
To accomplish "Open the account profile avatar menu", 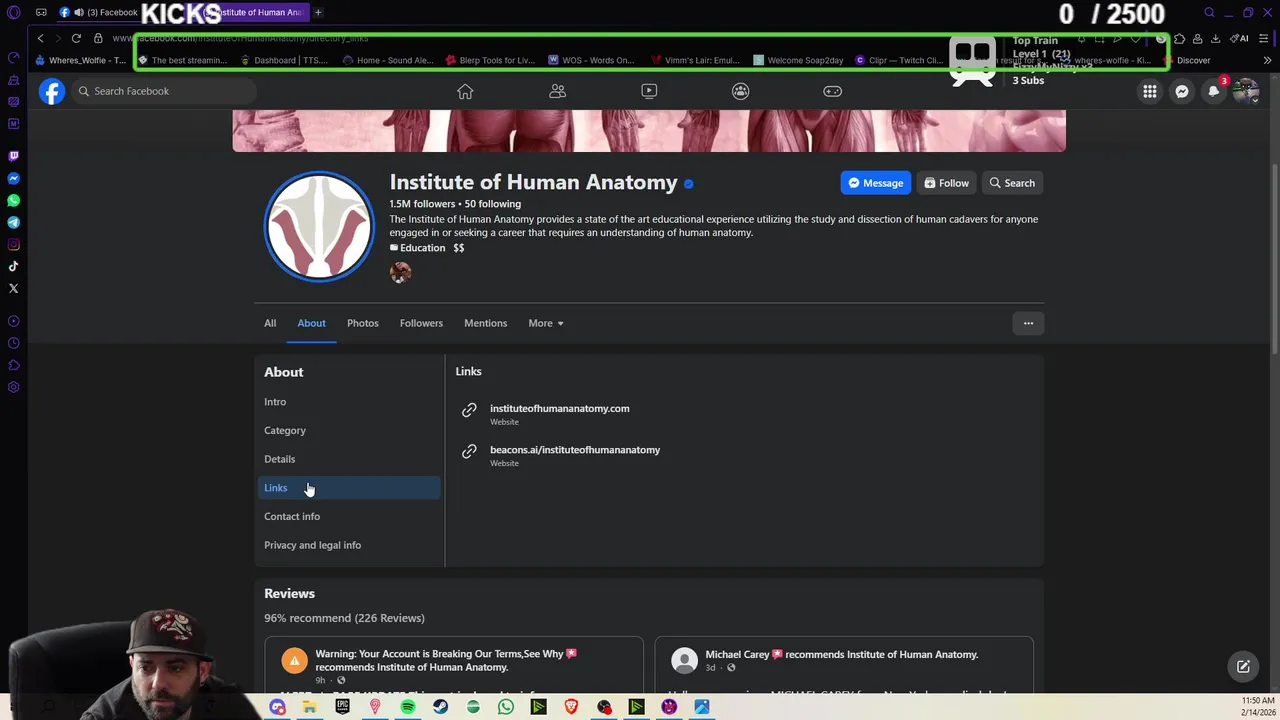I will (x=1246, y=91).
